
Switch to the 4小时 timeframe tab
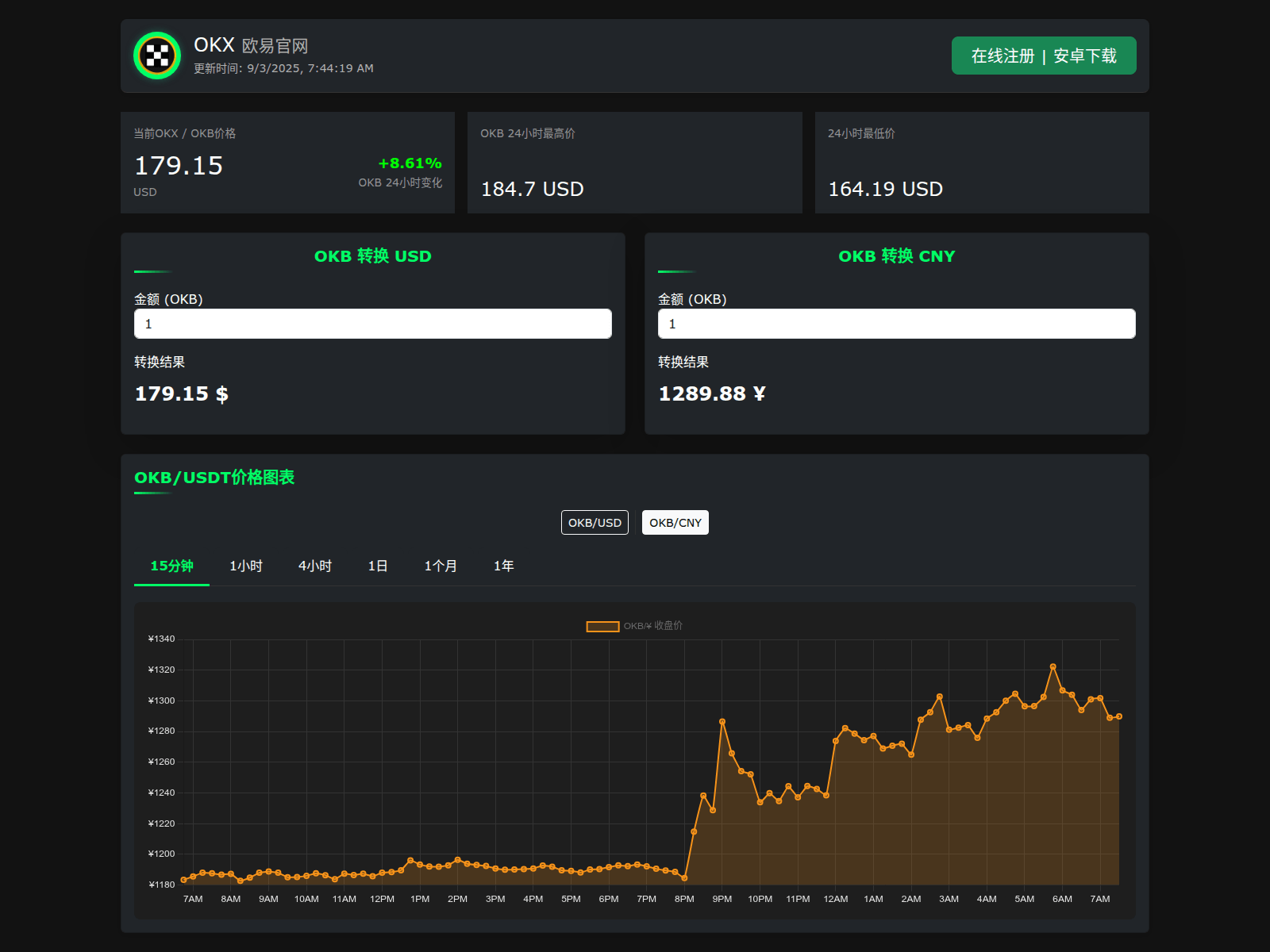tap(315, 566)
